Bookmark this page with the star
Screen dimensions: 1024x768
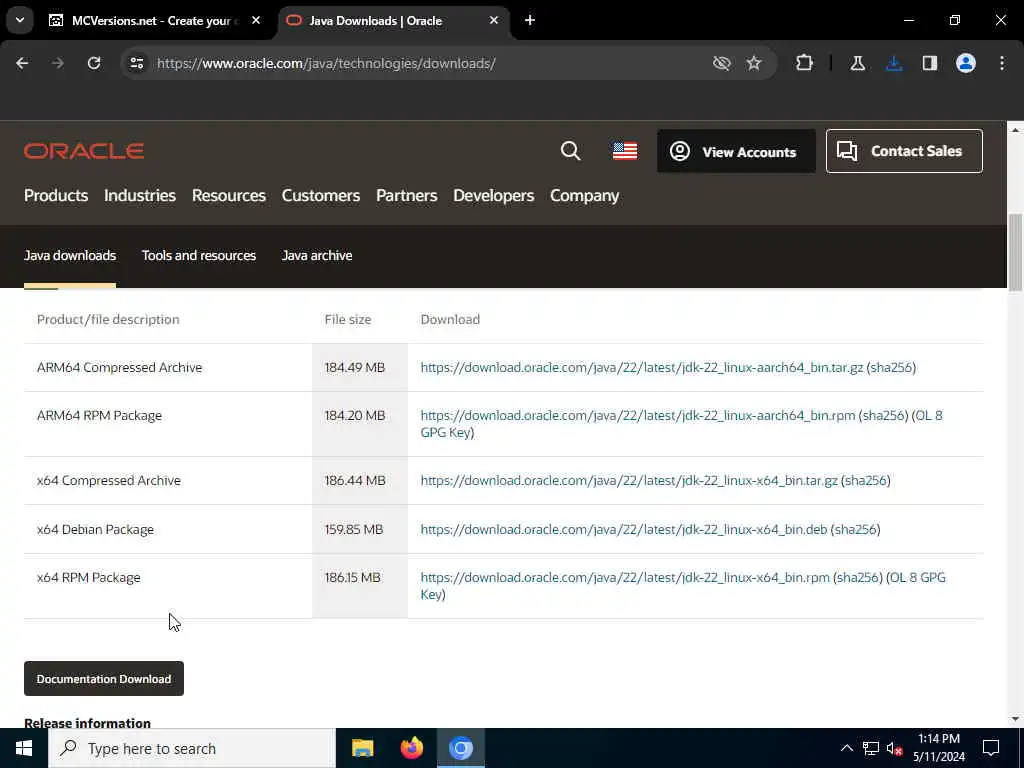[x=754, y=63]
